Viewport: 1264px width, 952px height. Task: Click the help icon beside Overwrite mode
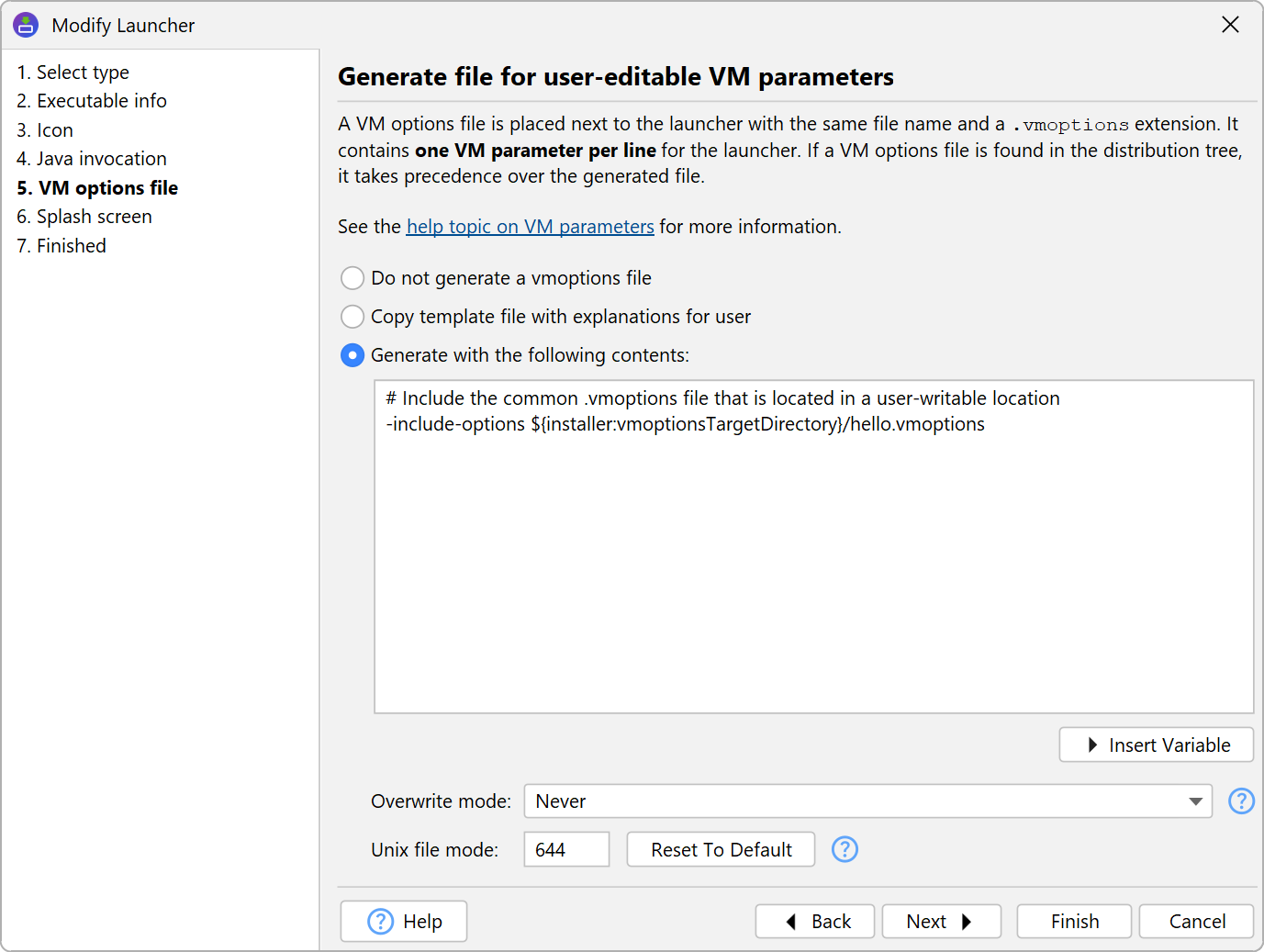[1241, 801]
